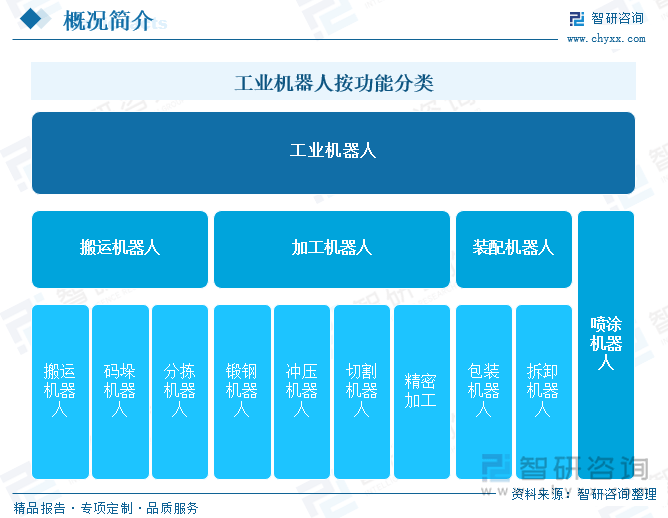Select the 搬运机器人 category box
Image resolution: width=668 pixels, height=518 pixels.
click(120, 249)
